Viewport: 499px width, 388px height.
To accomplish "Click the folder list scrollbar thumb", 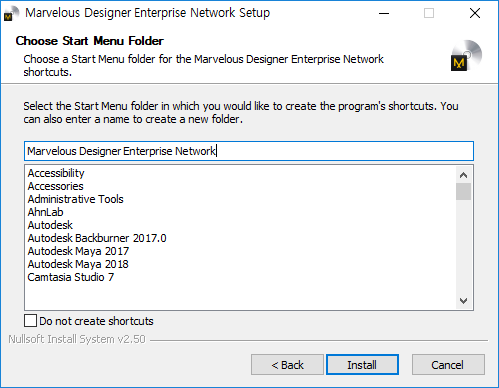I will [463, 191].
